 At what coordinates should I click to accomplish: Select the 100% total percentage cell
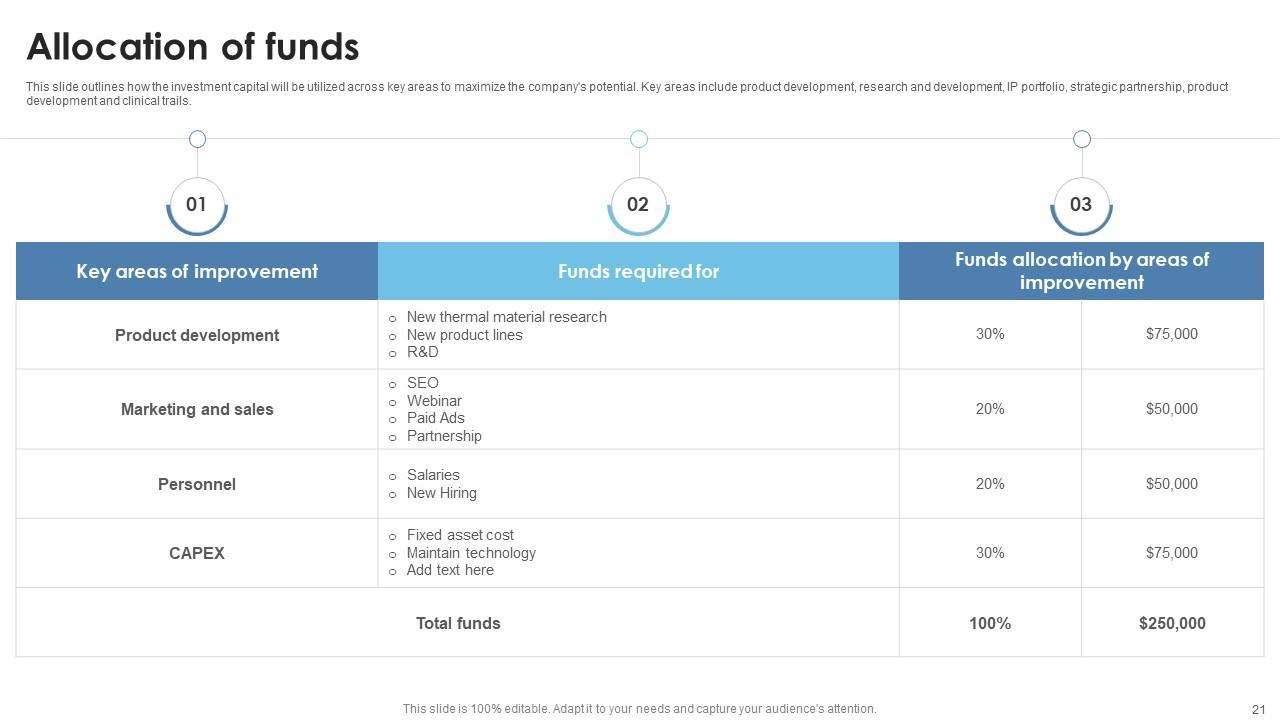point(990,623)
